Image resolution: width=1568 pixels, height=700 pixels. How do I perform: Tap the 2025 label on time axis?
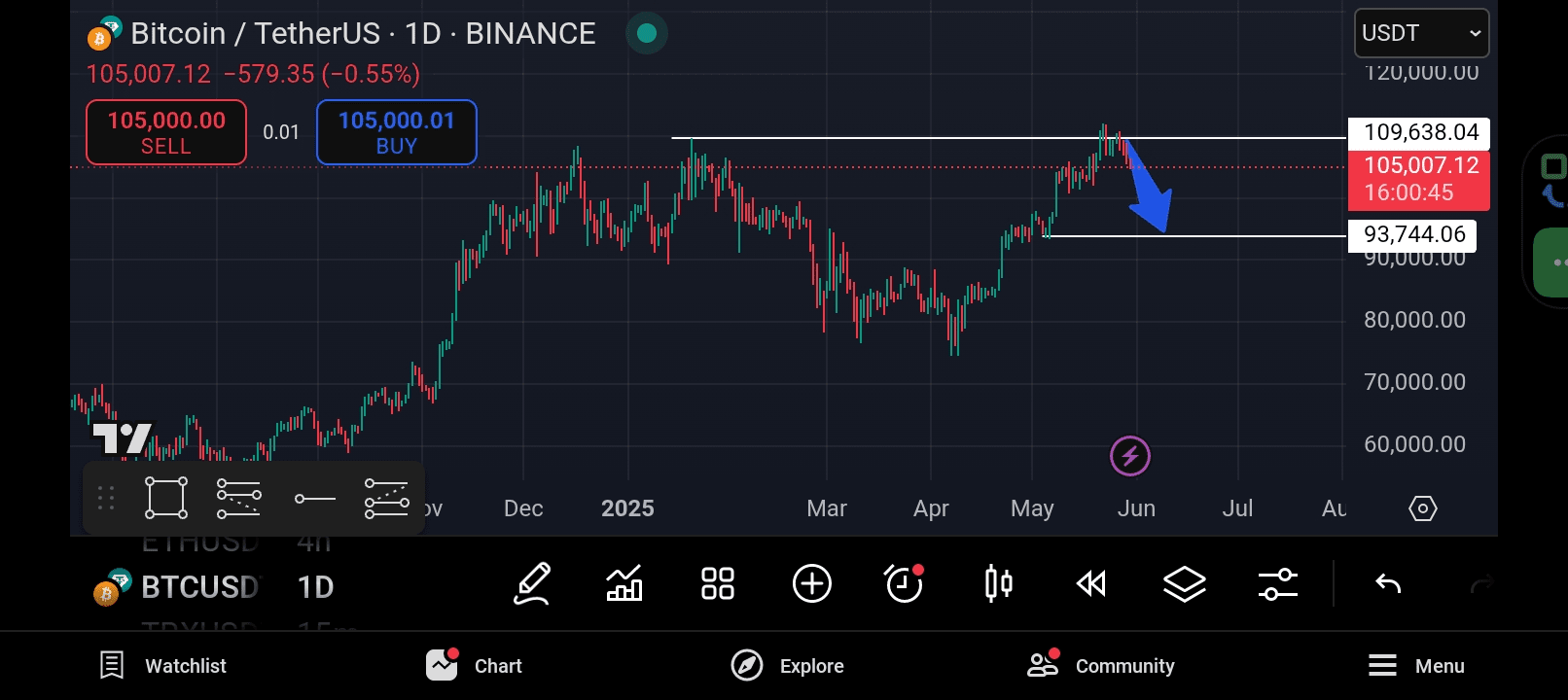pos(627,508)
